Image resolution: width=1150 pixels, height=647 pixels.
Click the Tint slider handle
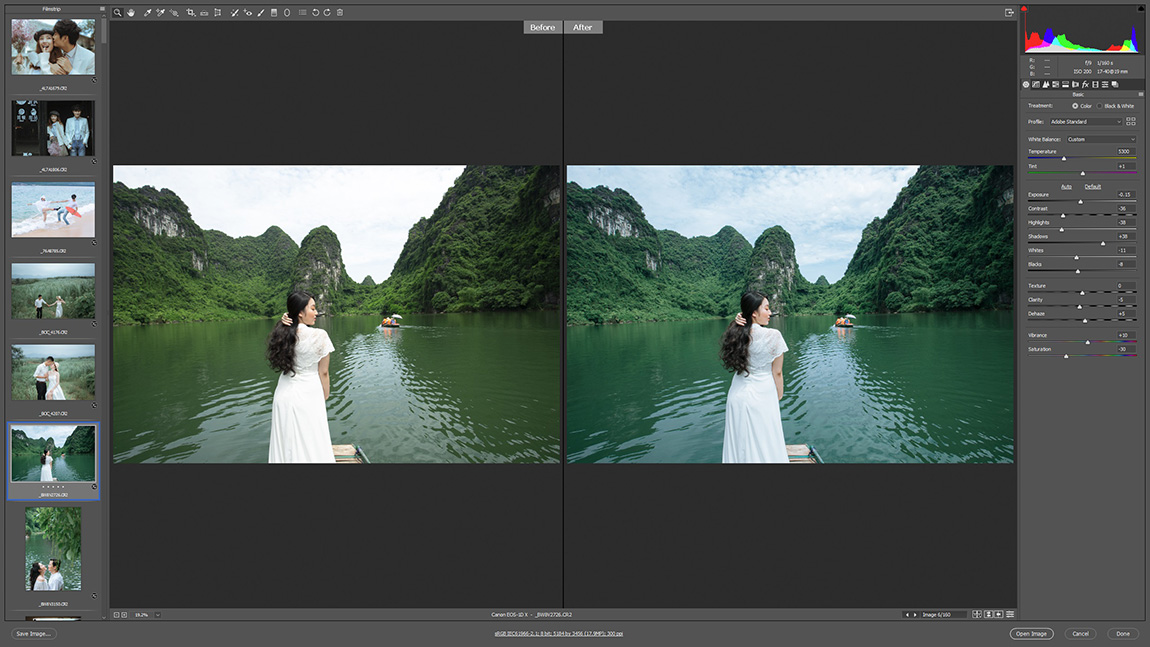tap(1083, 173)
